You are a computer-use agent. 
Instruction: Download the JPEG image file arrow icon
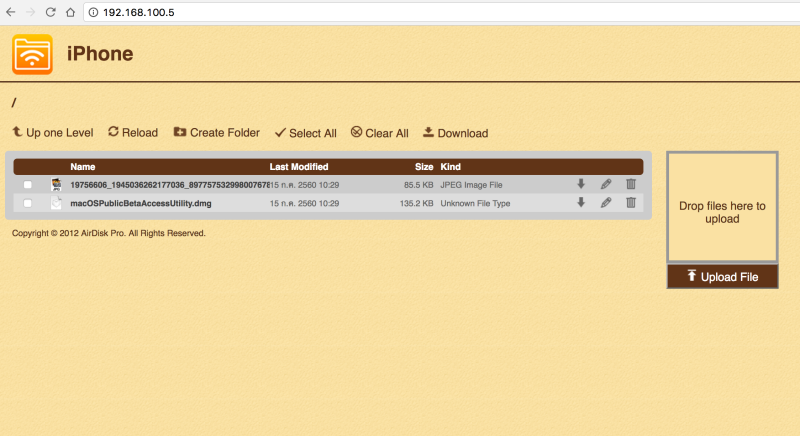point(581,184)
